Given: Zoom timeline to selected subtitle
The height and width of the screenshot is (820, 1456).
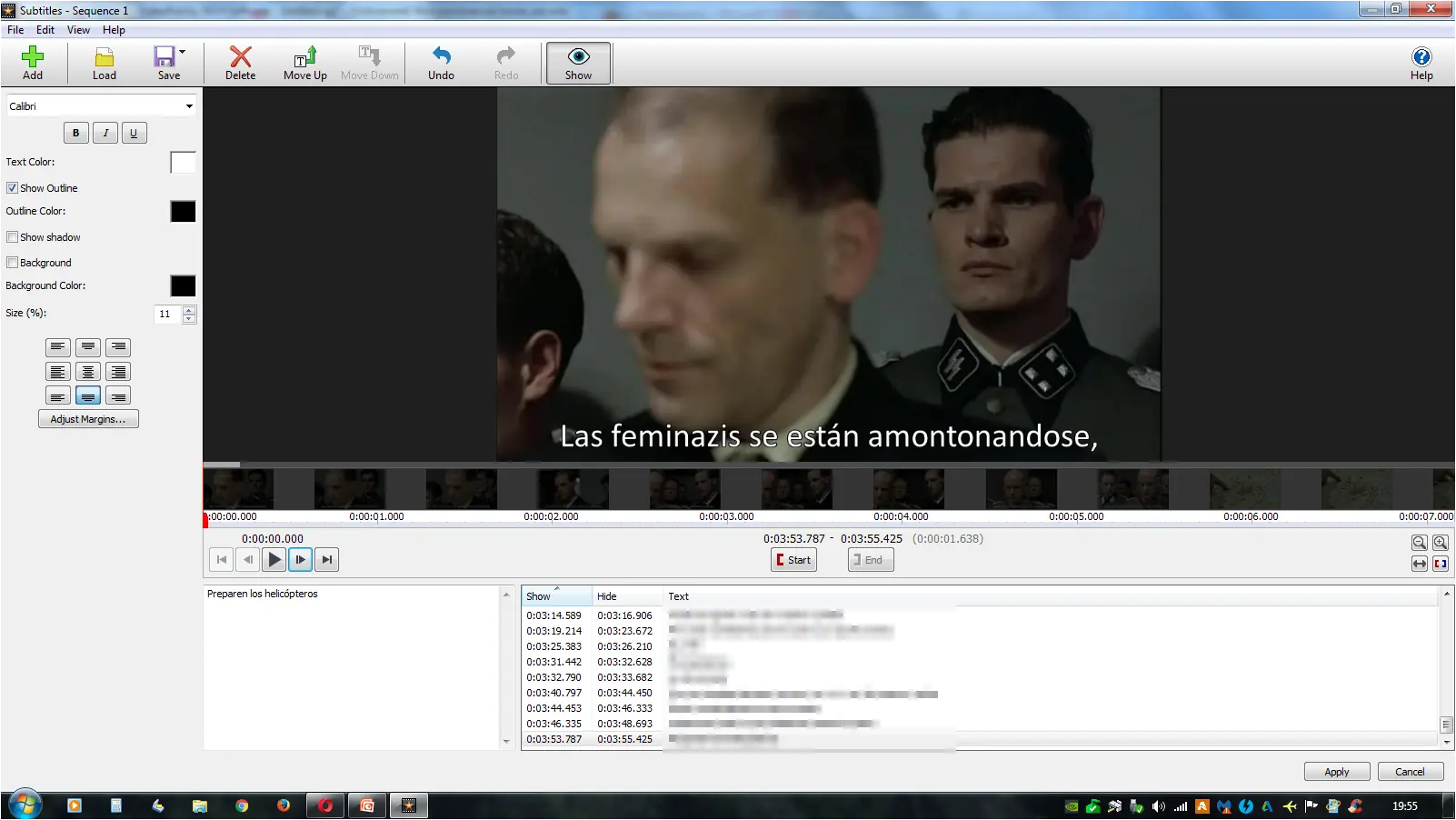Looking at the screenshot, I should [1441, 564].
